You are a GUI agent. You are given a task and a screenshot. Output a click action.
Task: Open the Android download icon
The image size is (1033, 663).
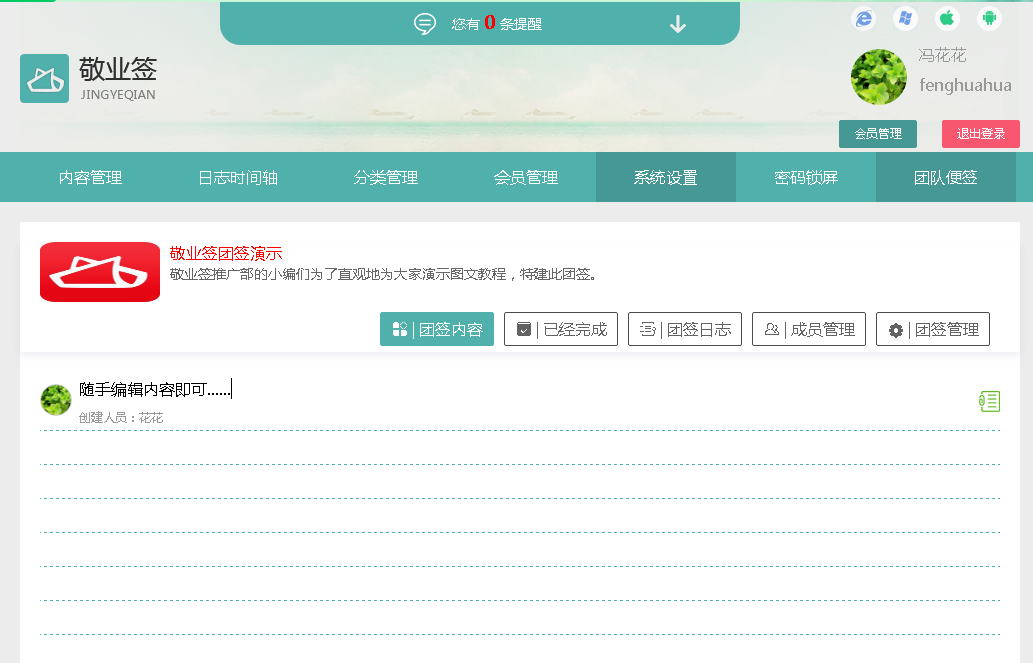coord(989,18)
